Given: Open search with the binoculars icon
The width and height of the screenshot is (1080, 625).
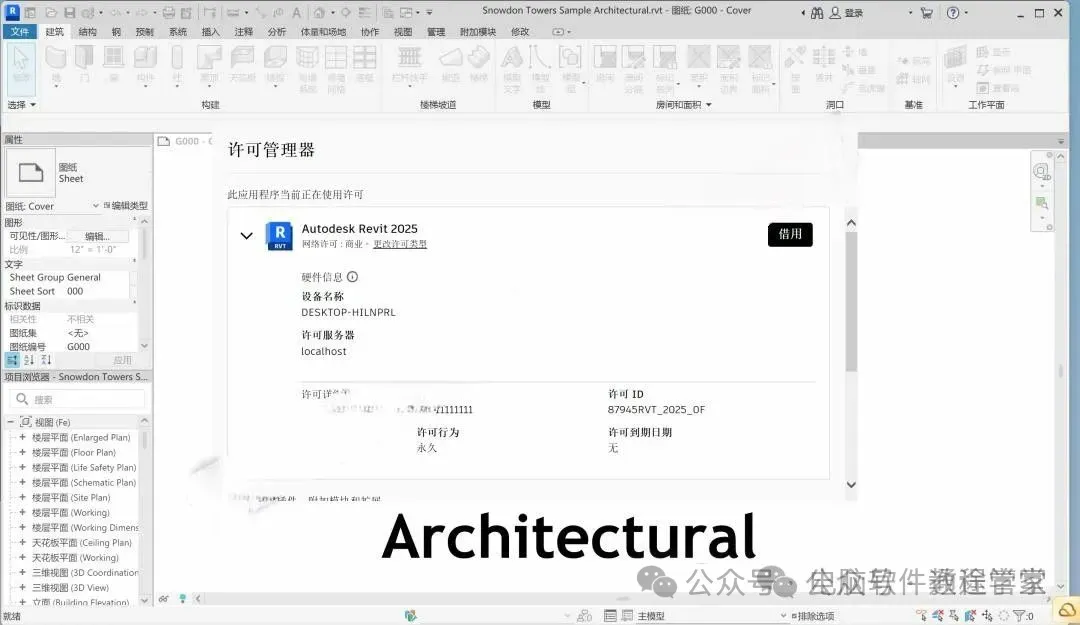Looking at the screenshot, I should tap(817, 12).
